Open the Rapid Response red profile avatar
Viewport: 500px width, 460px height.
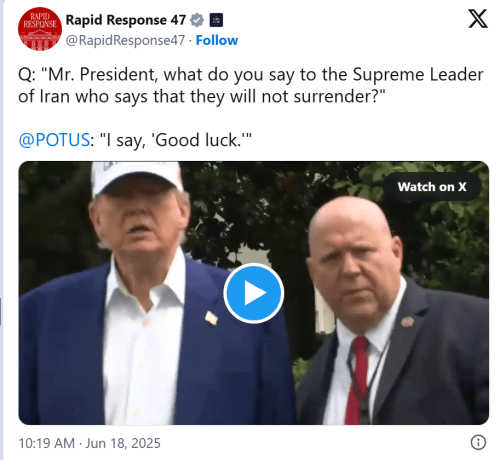tap(40, 29)
